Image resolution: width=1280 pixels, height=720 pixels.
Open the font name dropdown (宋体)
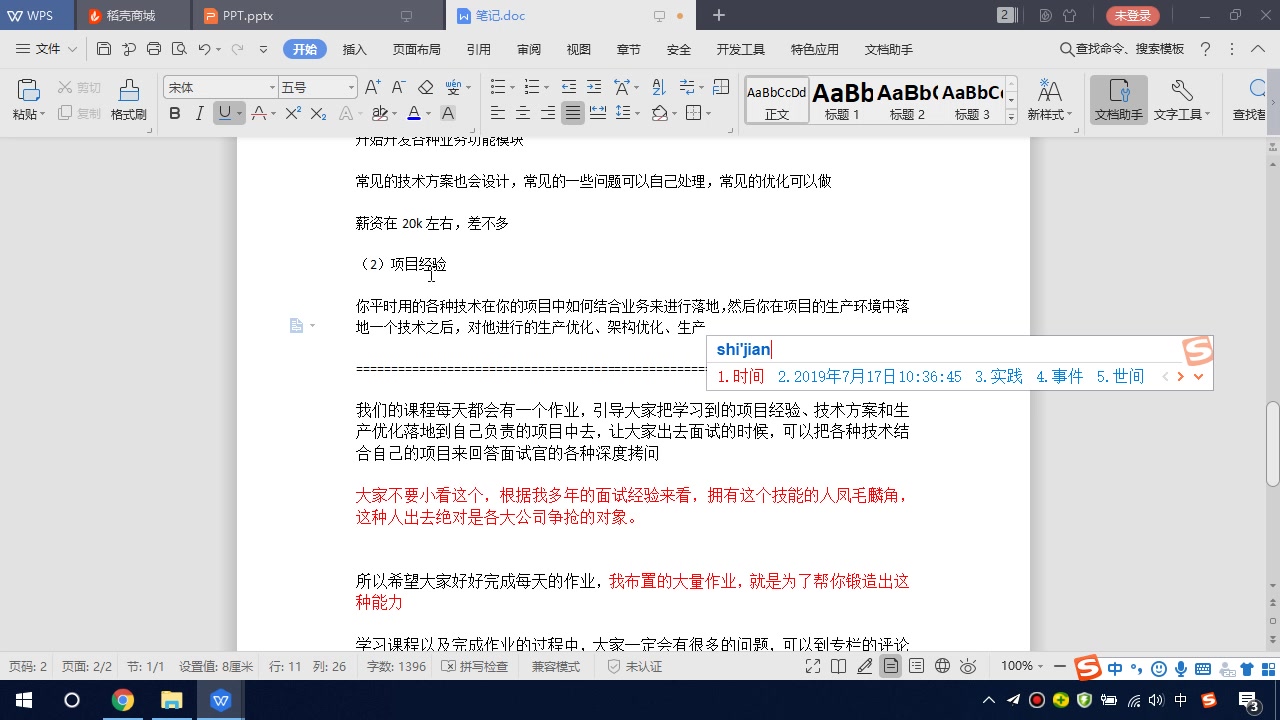272,88
